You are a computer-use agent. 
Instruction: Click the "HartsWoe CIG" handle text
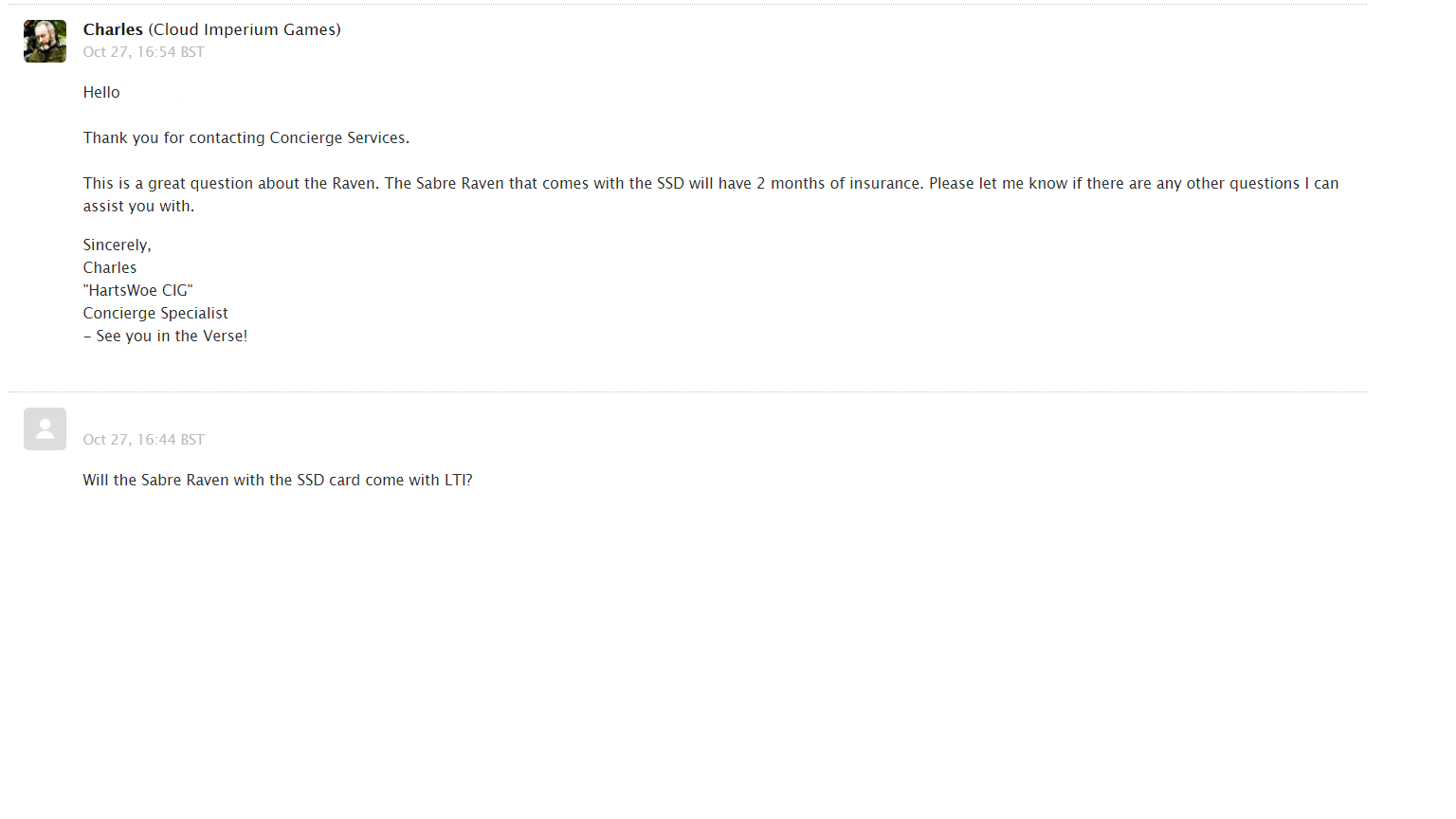tap(138, 291)
